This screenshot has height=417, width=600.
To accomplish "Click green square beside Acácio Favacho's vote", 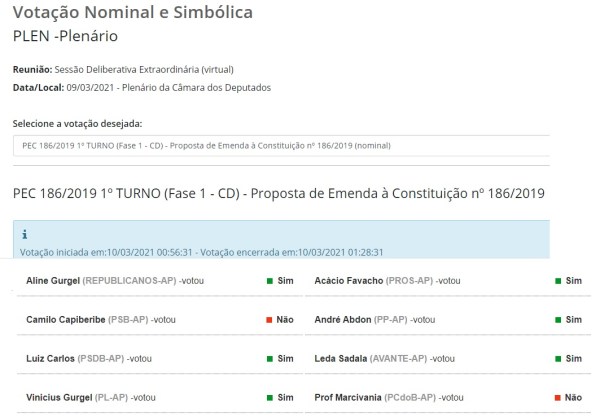I will click(558, 282).
